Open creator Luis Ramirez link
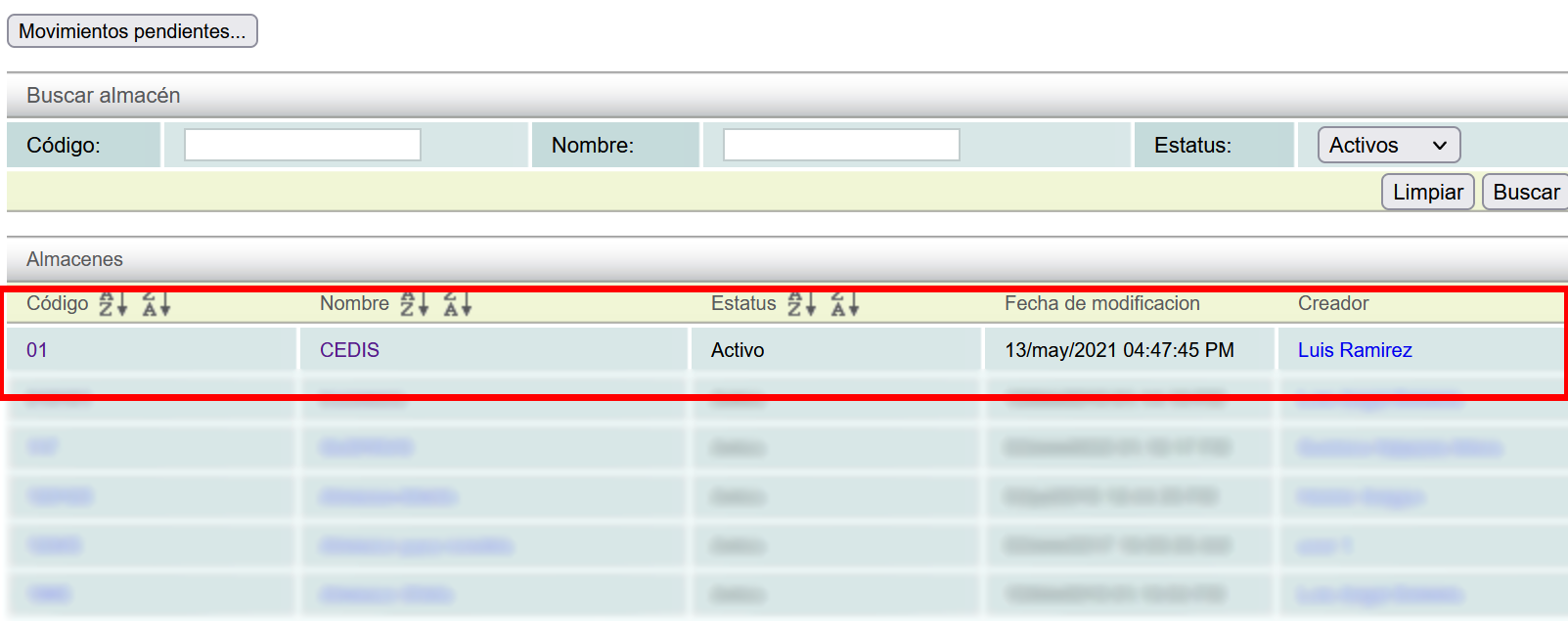 click(x=1355, y=350)
